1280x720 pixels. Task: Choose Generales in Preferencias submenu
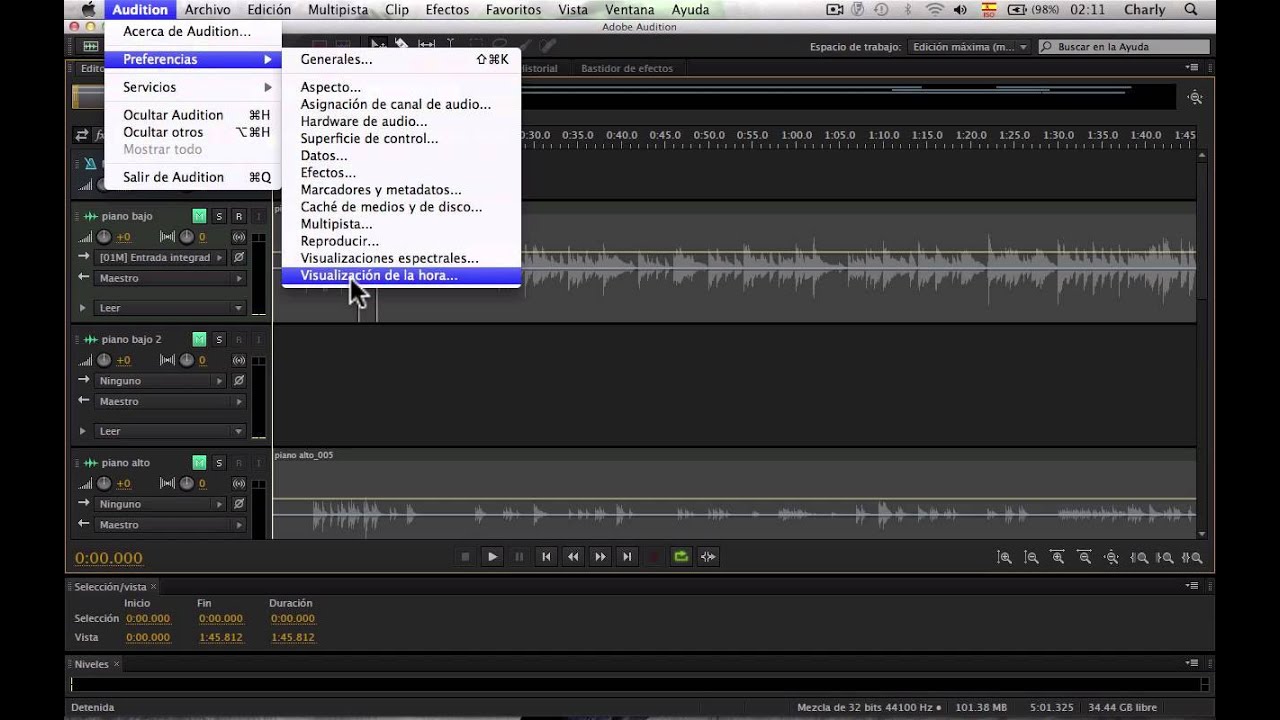click(x=401, y=59)
